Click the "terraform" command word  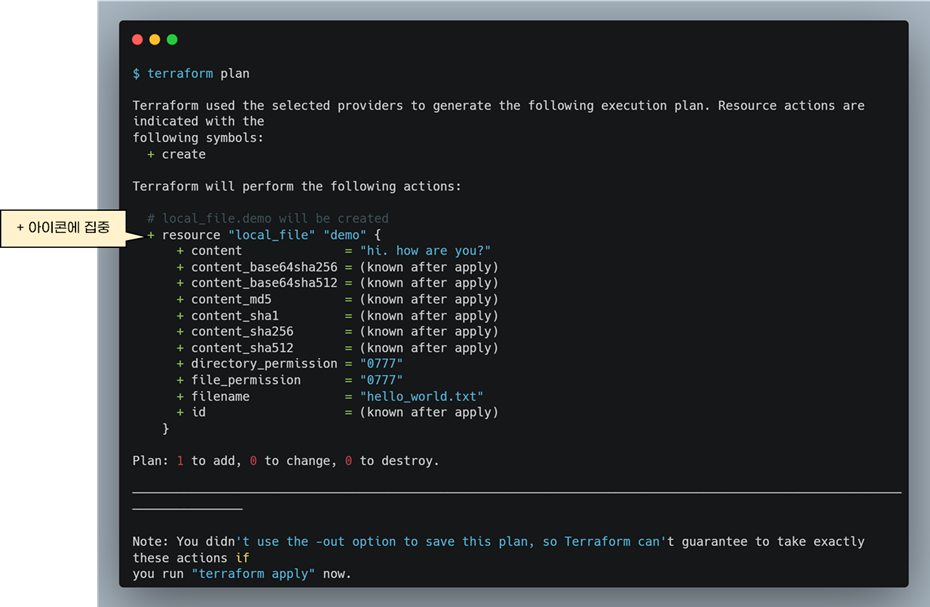point(180,74)
